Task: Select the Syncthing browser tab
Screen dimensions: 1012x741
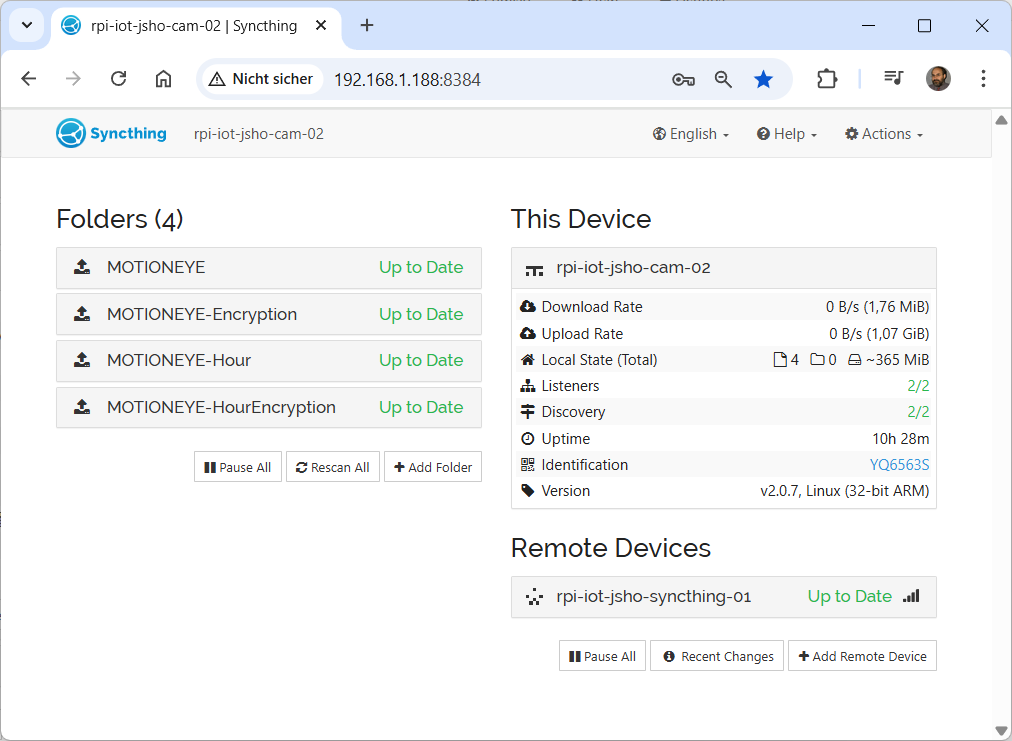Action: [x=195, y=26]
